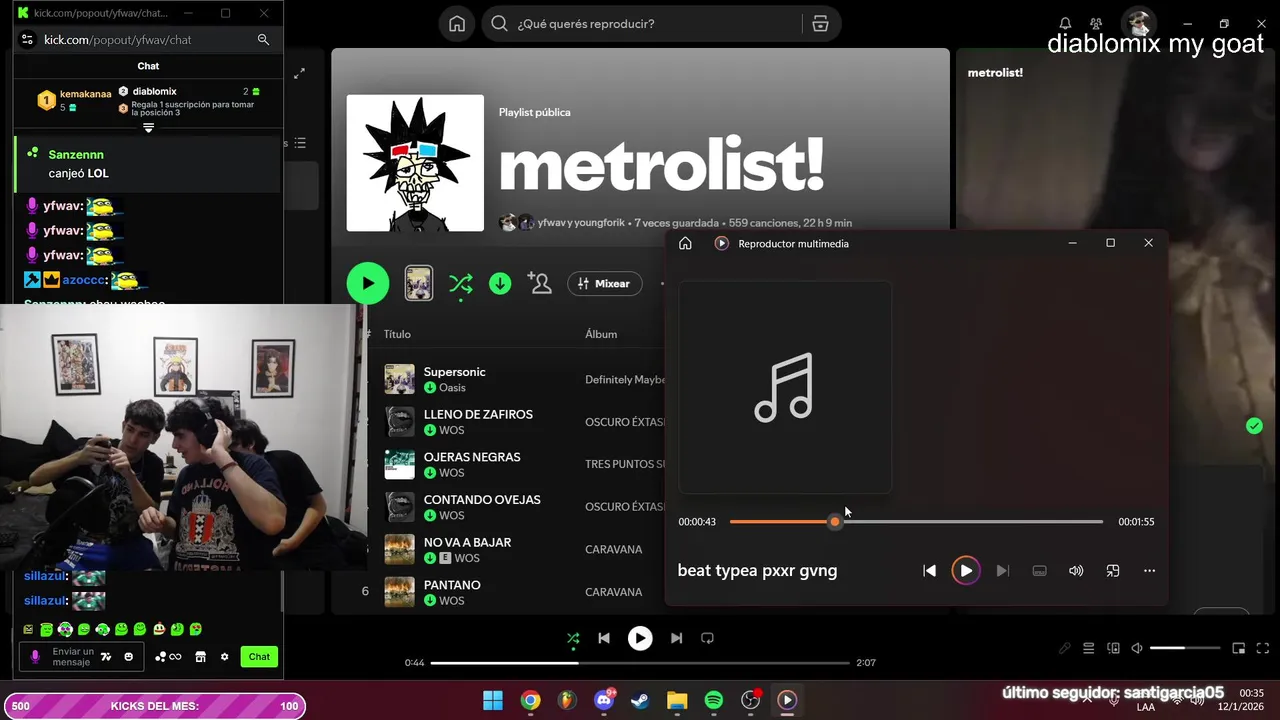Zoom icon in Kick popout address bar
The width and height of the screenshot is (1280, 720).
[x=263, y=40]
